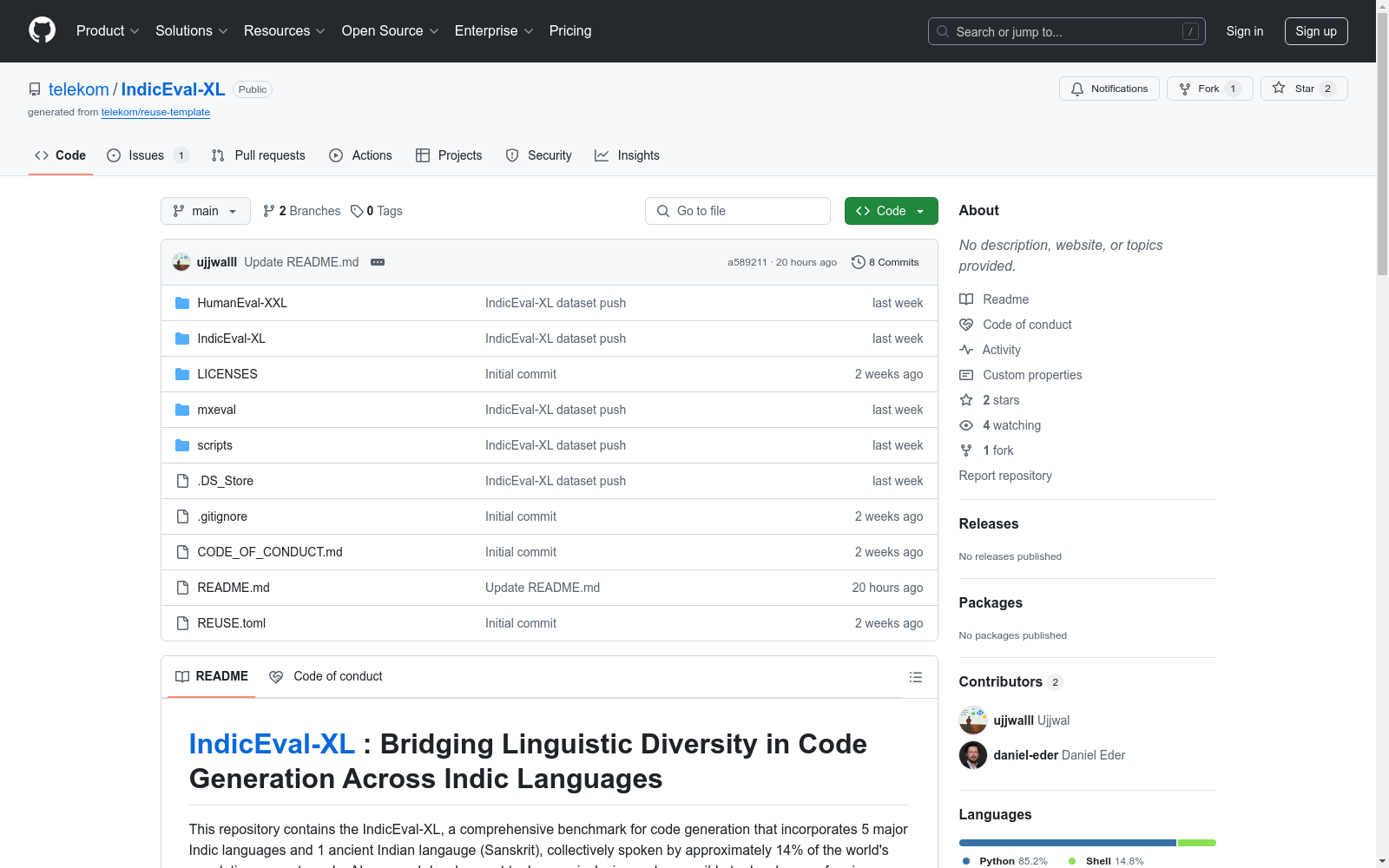
Task: Open README outline list icon
Action: (916, 677)
